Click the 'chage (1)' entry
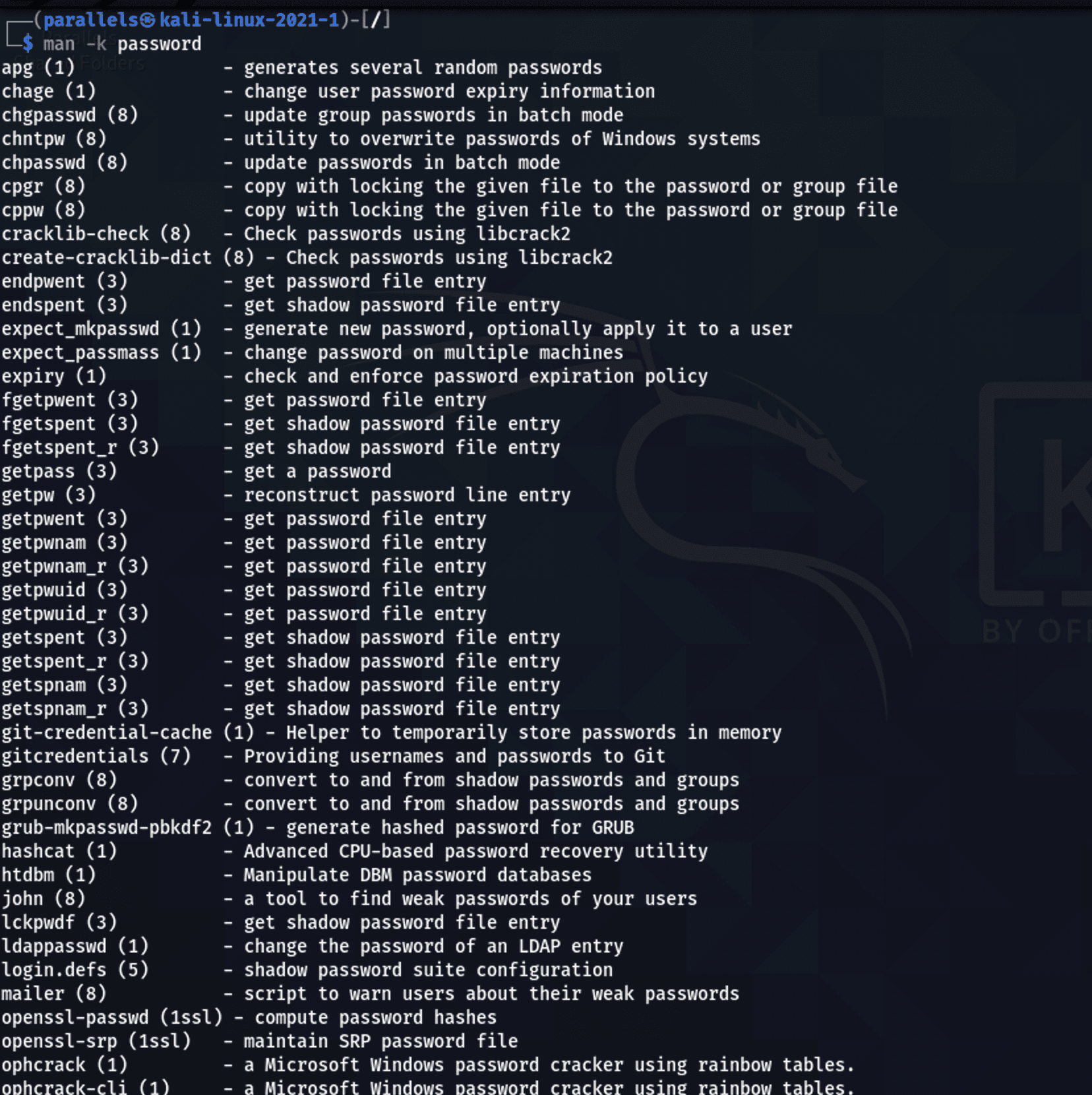The width and height of the screenshot is (1092, 1095). point(49,92)
